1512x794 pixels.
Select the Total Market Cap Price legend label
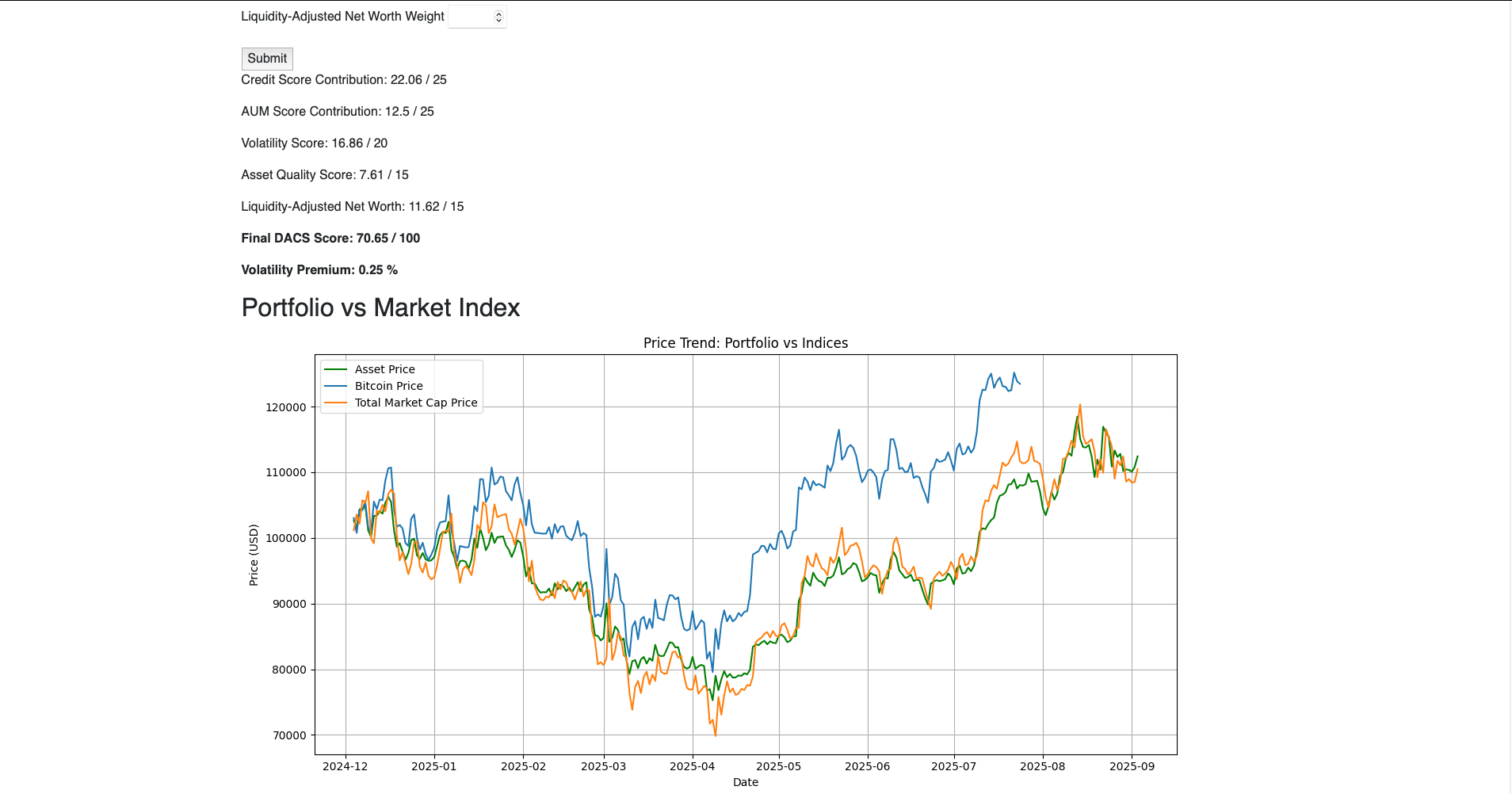[x=416, y=403]
